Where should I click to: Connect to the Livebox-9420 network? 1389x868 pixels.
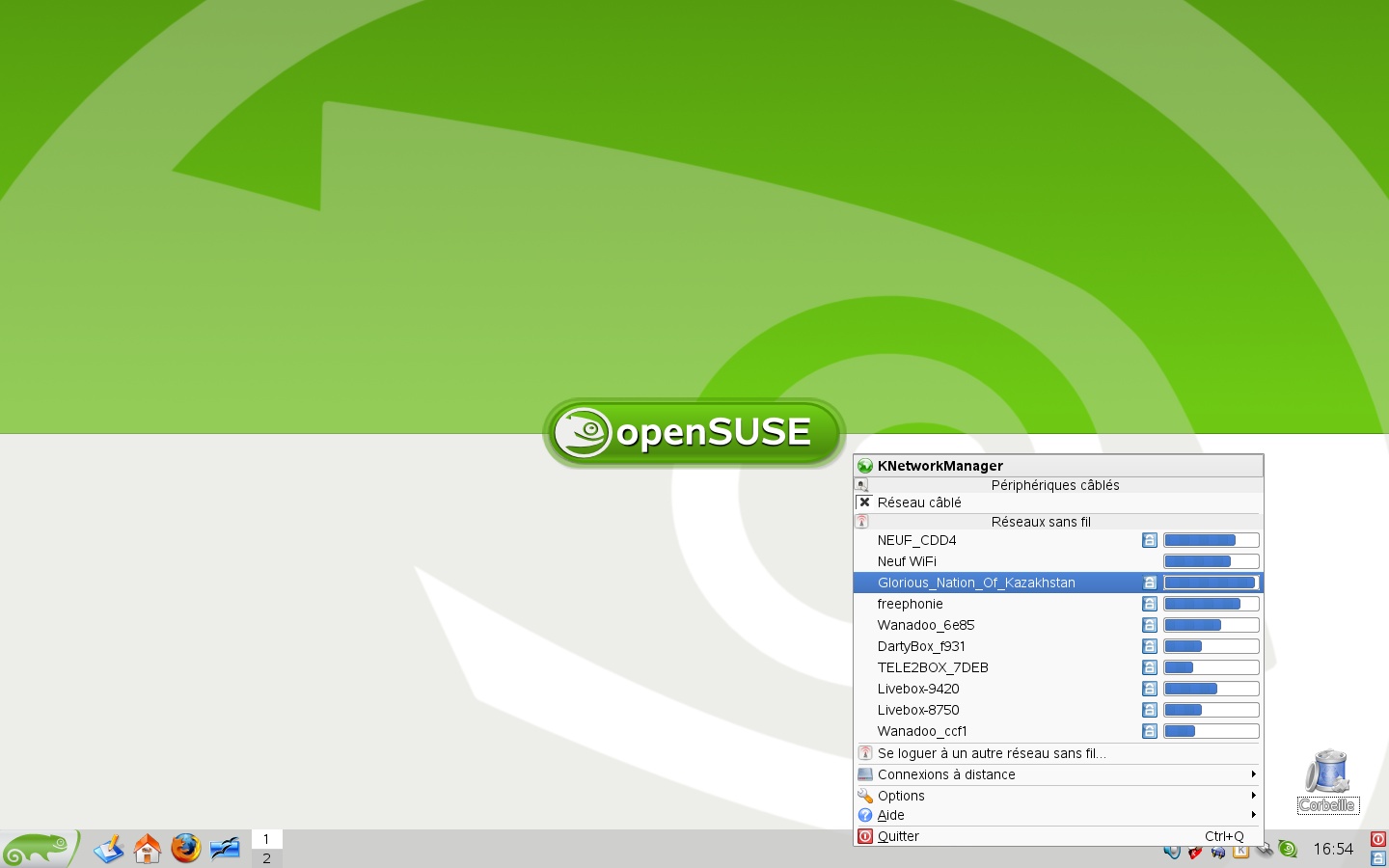point(1058,689)
